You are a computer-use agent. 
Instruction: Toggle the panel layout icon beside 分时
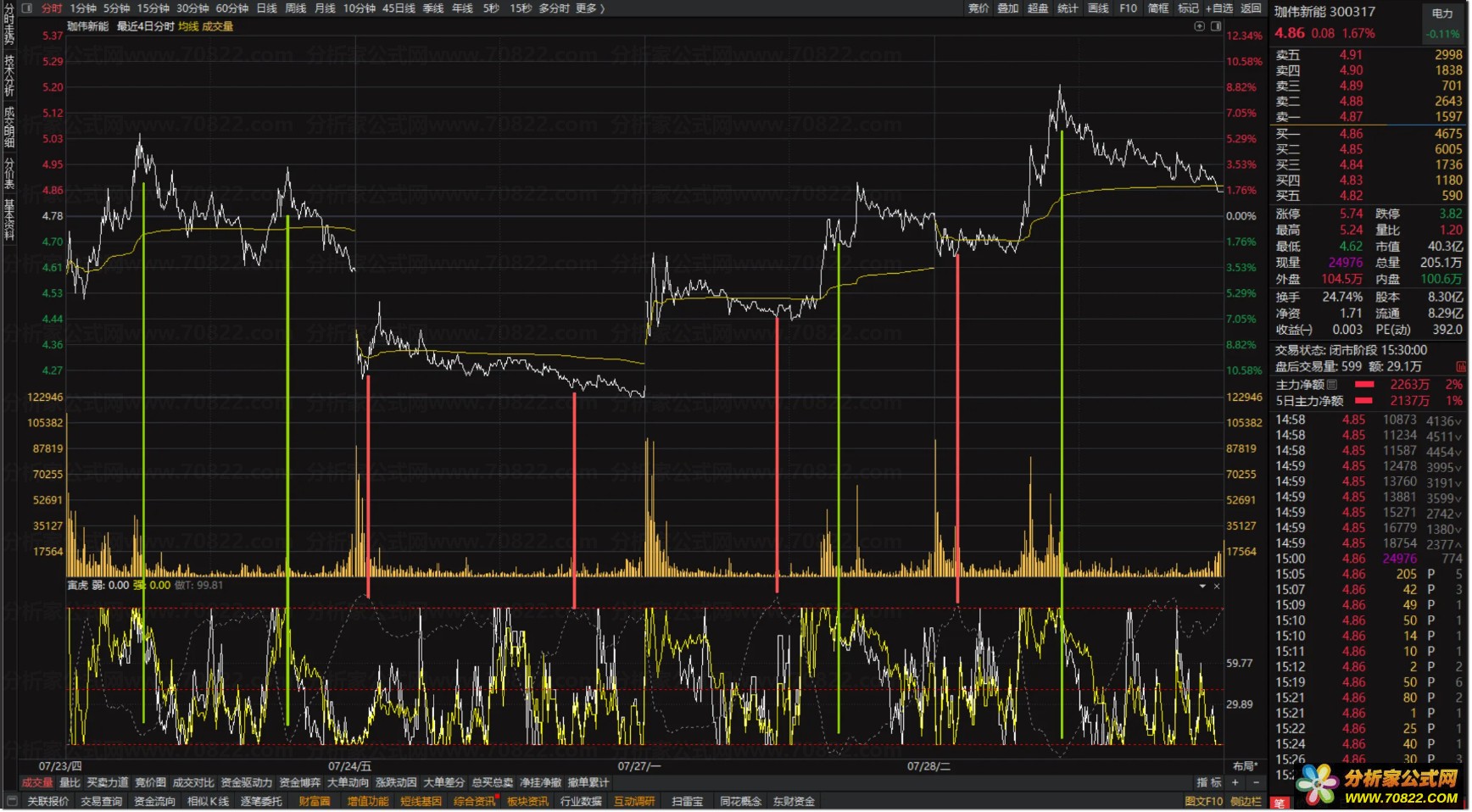point(26,8)
